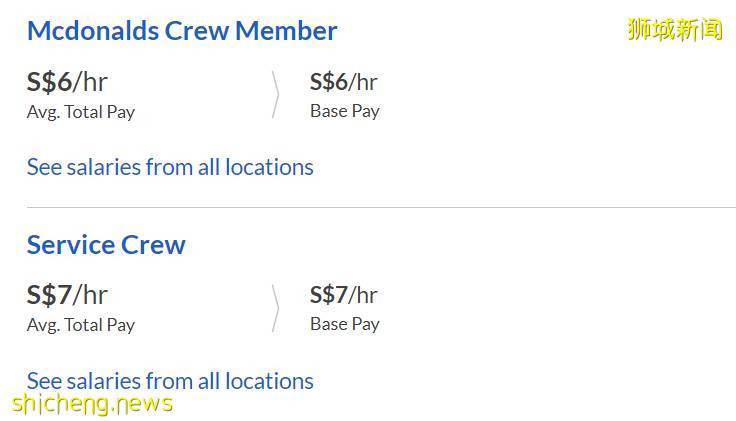Click the bold S$6 average total pay figure
The image size is (736, 421).
49,81
